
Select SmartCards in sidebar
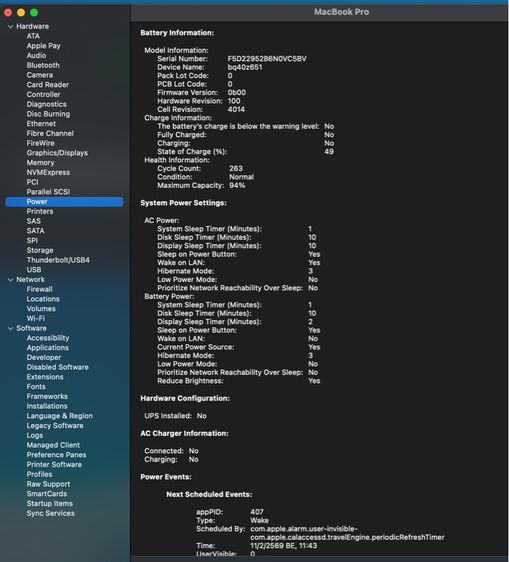click(47, 494)
